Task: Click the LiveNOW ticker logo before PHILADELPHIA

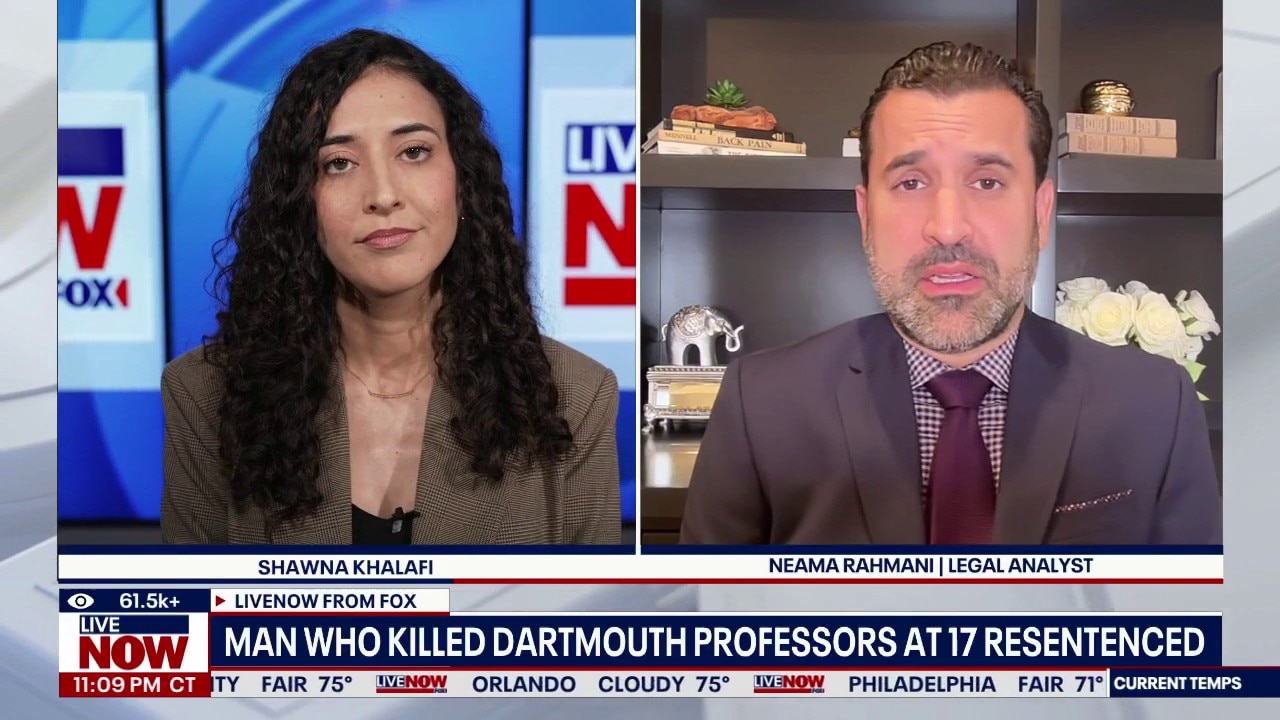Action: point(788,684)
